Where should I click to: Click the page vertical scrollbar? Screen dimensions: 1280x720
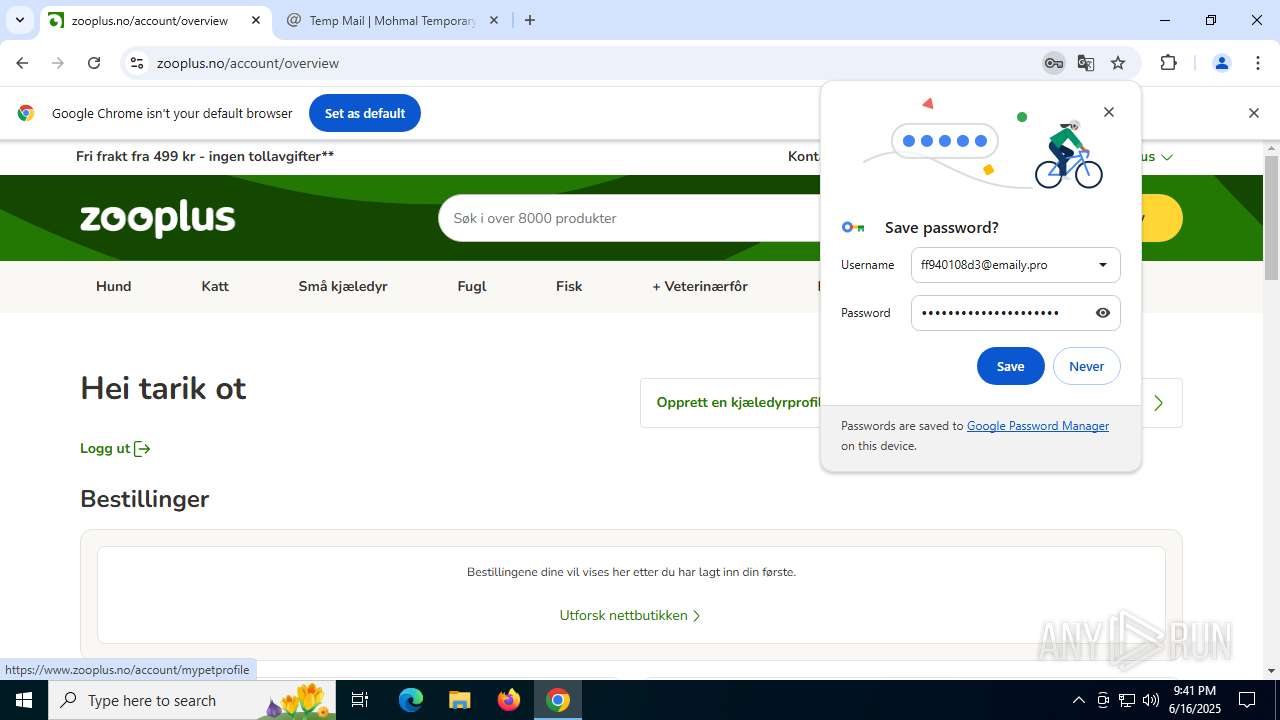[1271, 218]
